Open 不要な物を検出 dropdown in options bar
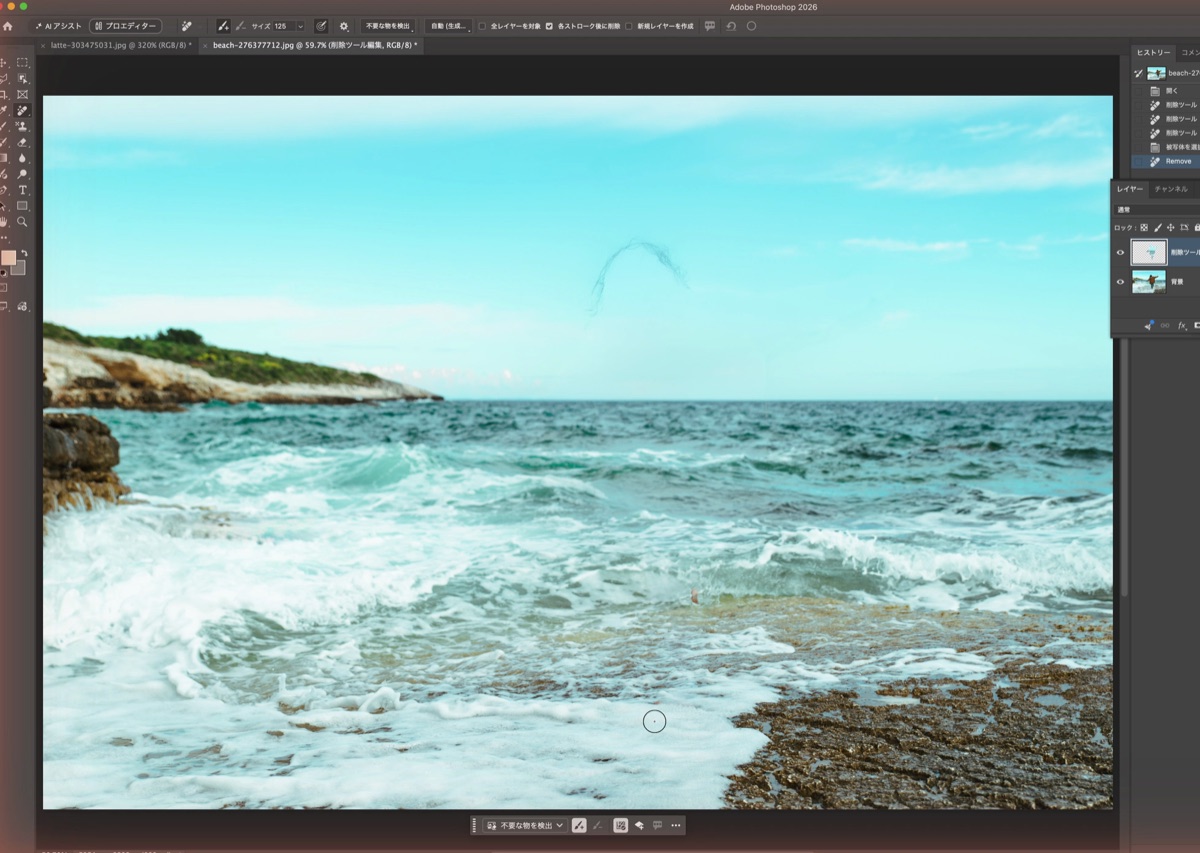 (387, 26)
